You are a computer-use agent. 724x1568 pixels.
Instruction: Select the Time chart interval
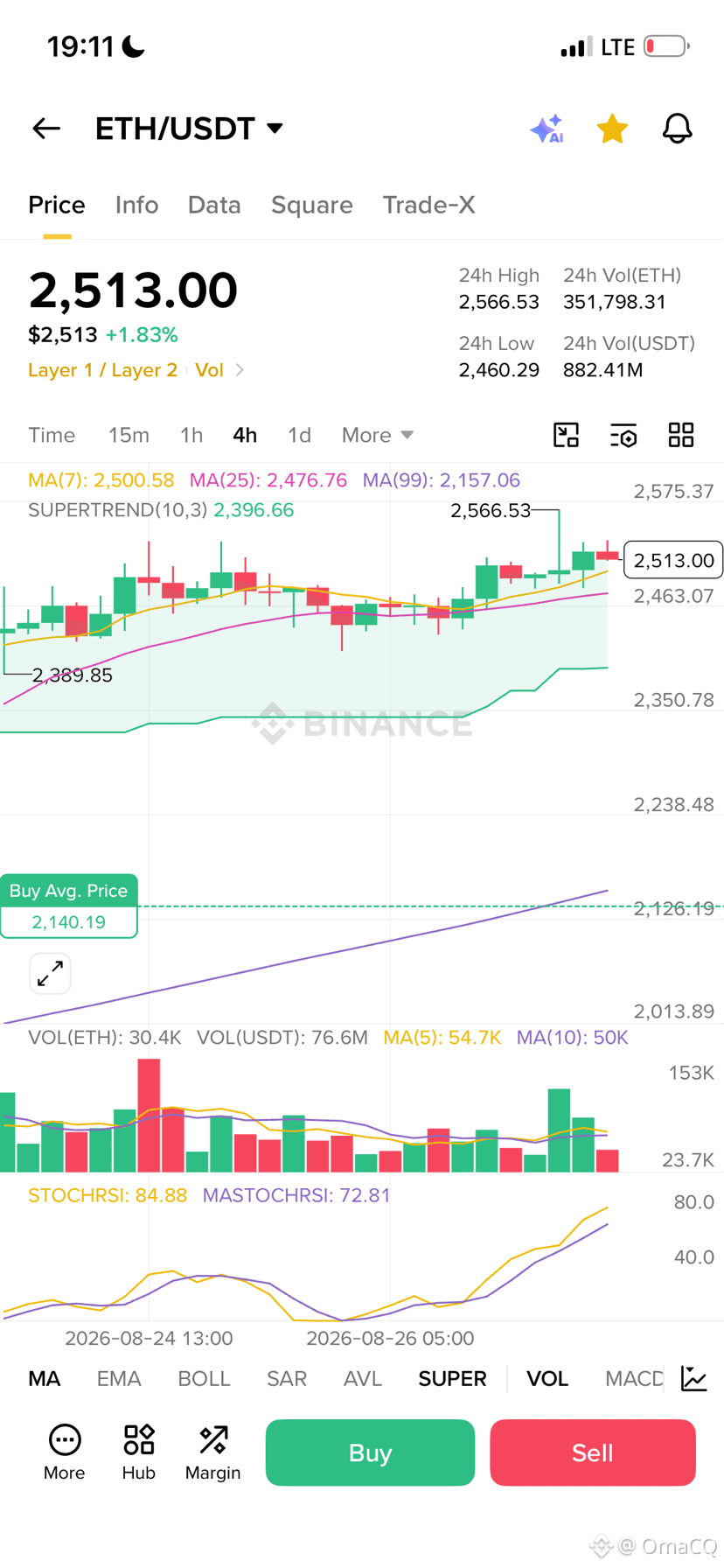coord(52,435)
